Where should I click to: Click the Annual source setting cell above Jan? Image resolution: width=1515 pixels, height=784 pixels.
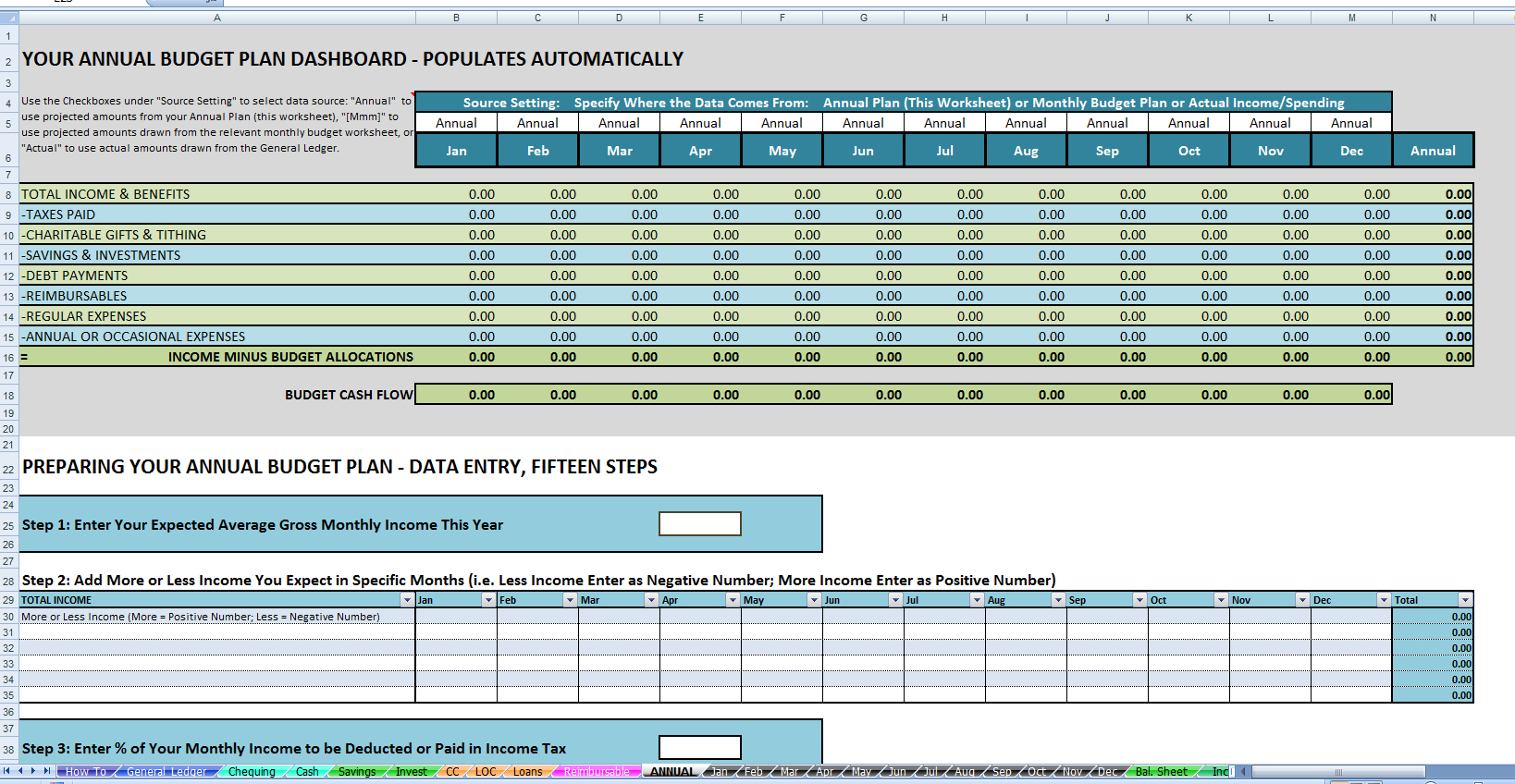pyautogui.click(x=457, y=123)
